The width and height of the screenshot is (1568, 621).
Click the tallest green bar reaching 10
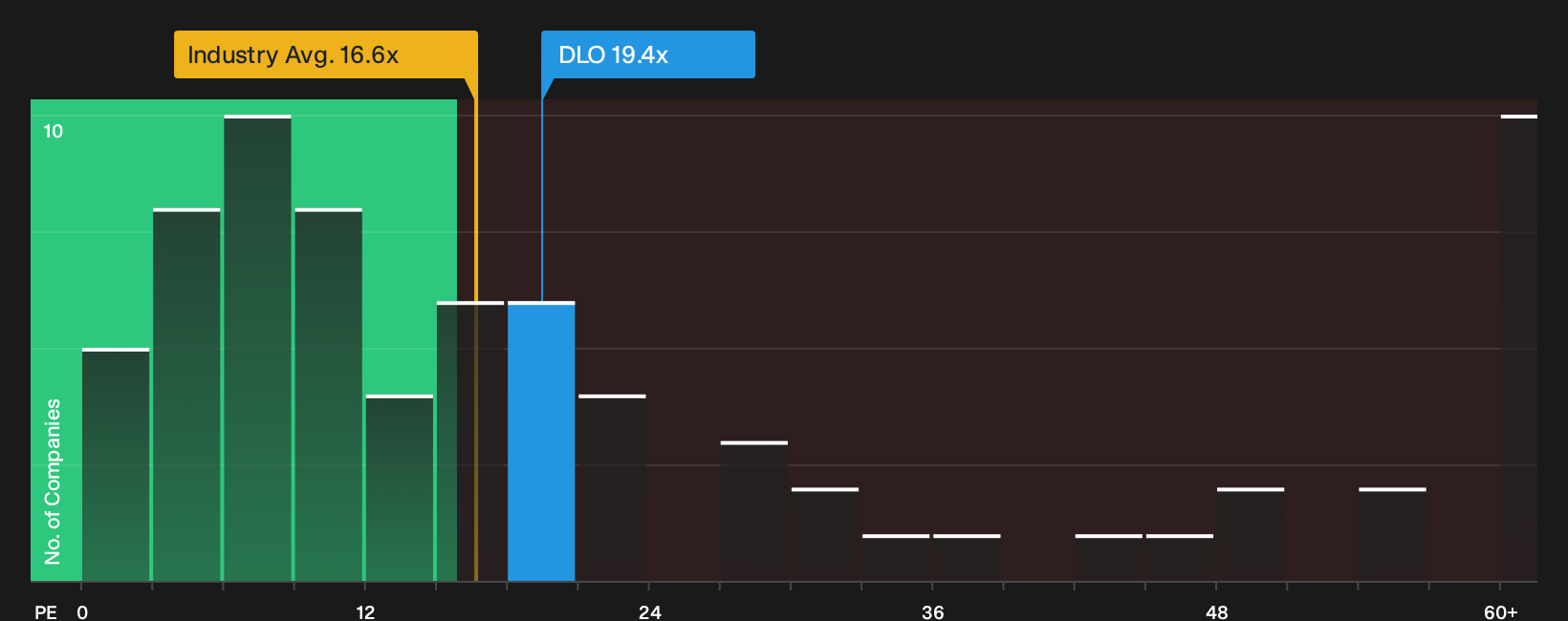tap(257, 348)
